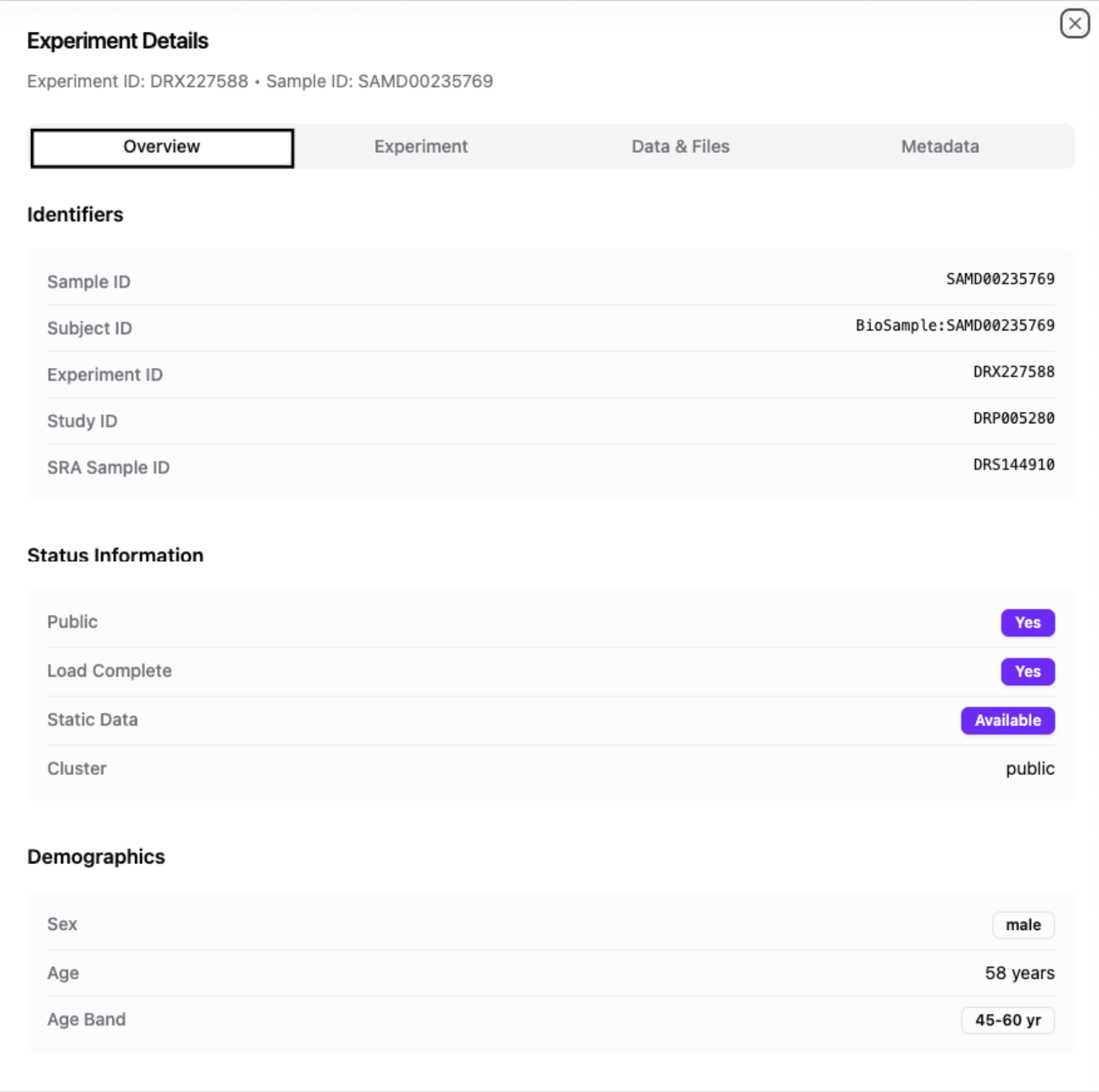Click the Status Information heading
1099x1092 pixels.
(x=115, y=556)
